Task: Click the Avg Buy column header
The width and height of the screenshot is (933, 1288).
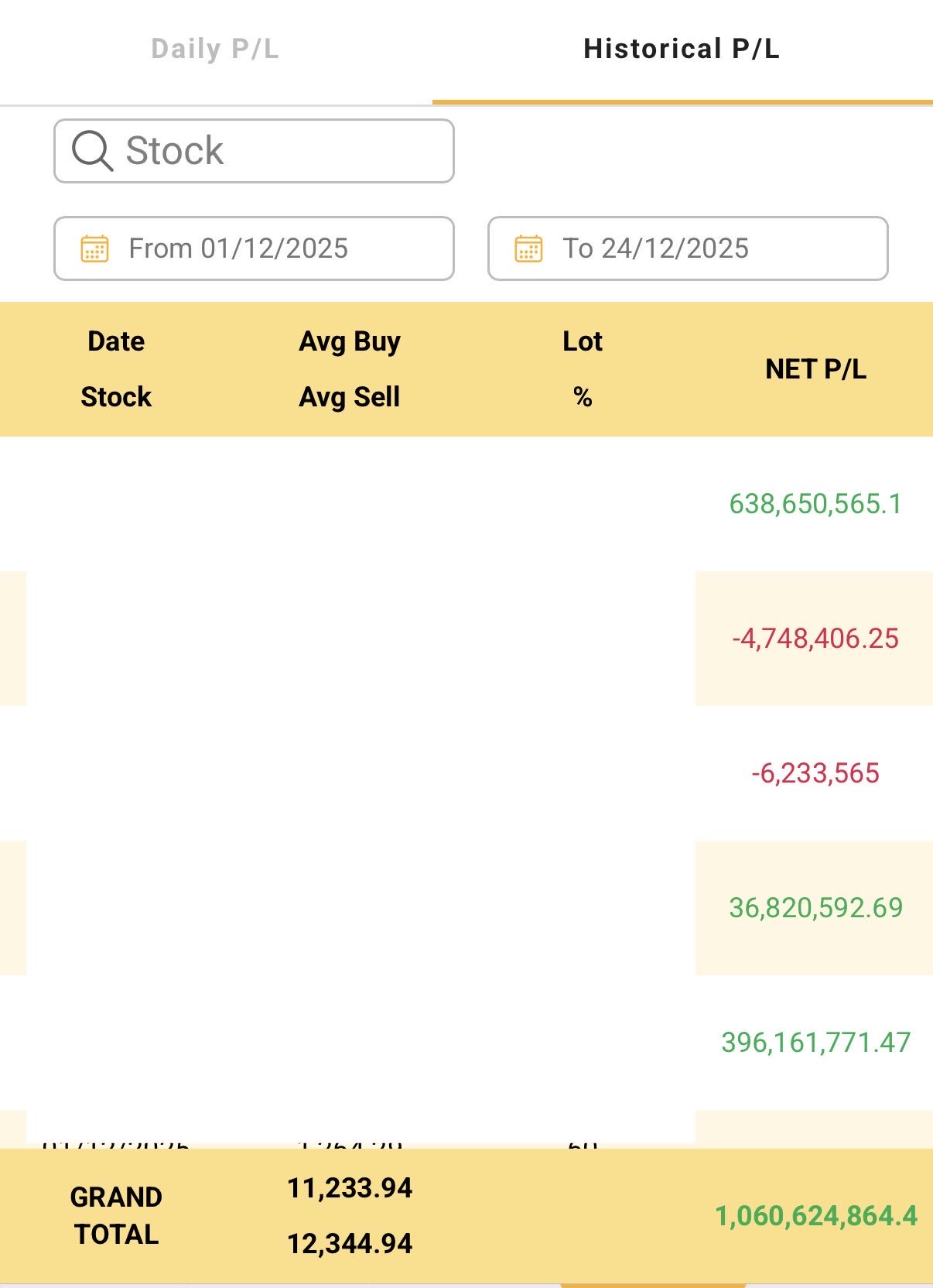Action: (x=350, y=341)
